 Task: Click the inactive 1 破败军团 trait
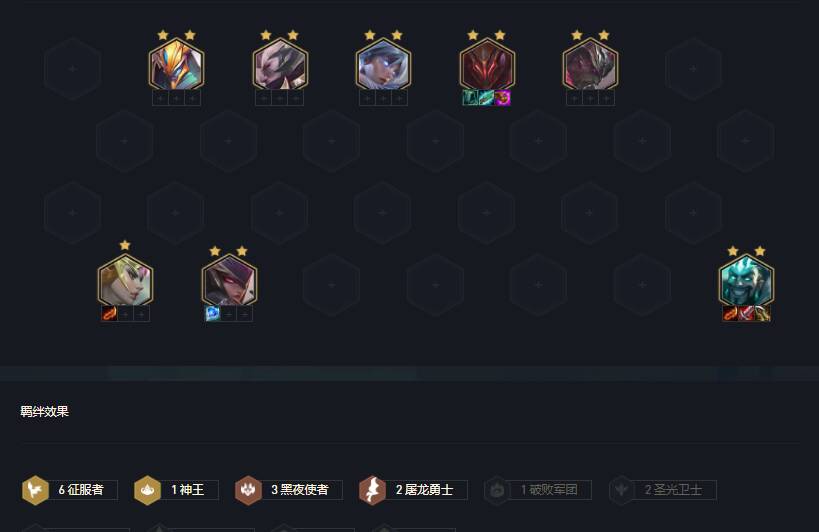tap(537, 490)
